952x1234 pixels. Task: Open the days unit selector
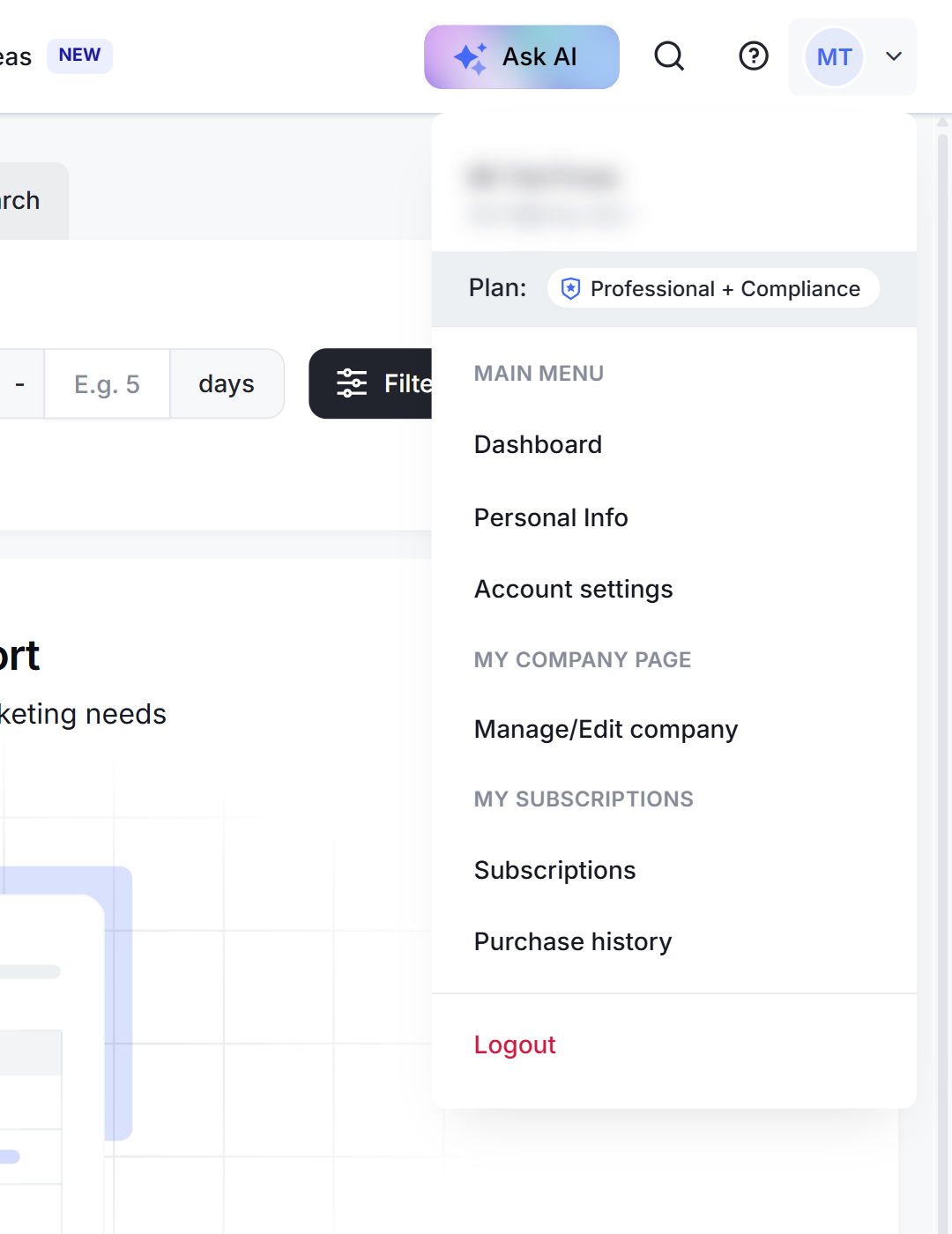pyautogui.click(x=227, y=383)
